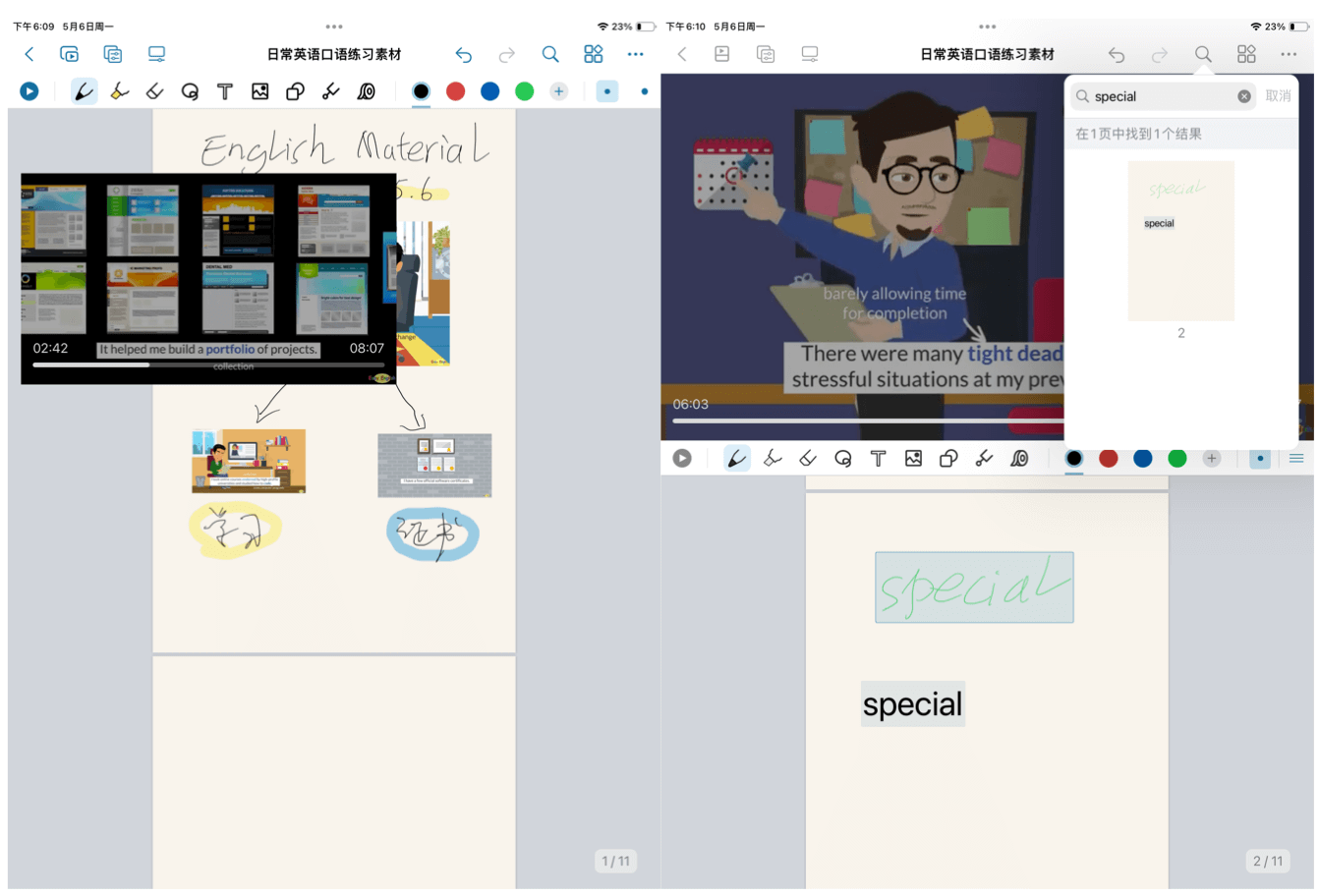1319x896 pixels.
Task: Click the video progress bar in left screen
Action: [208, 364]
